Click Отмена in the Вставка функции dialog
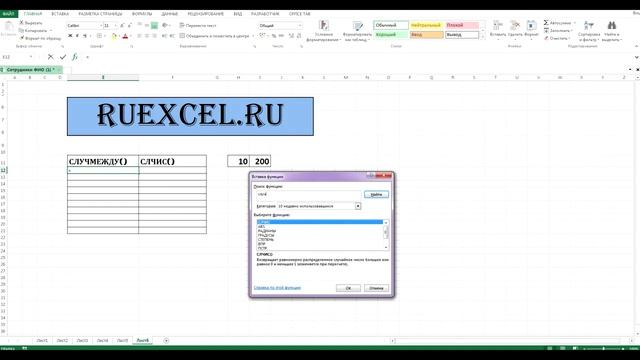The height and width of the screenshot is (360, 640). [x=376, y=288]
